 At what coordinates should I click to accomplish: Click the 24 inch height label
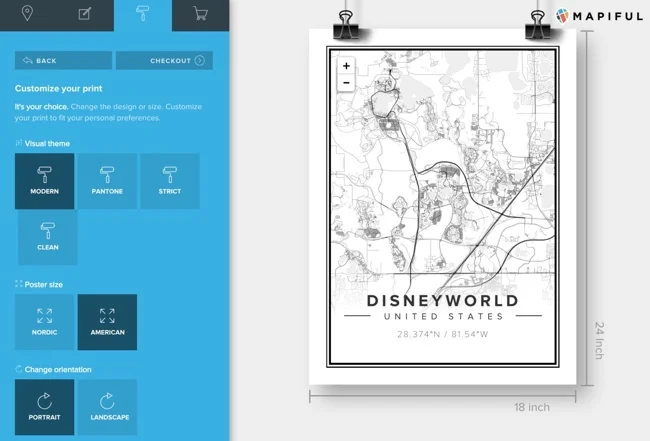tap(599, 340)
